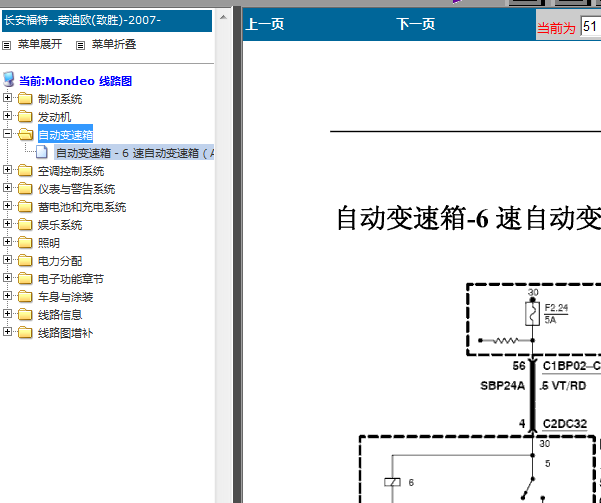Click the 娱乐系统 folder icon
Image resolution: width=601 pixels, height=503 pixels.
pyautogui.click(x=25, y=225)
